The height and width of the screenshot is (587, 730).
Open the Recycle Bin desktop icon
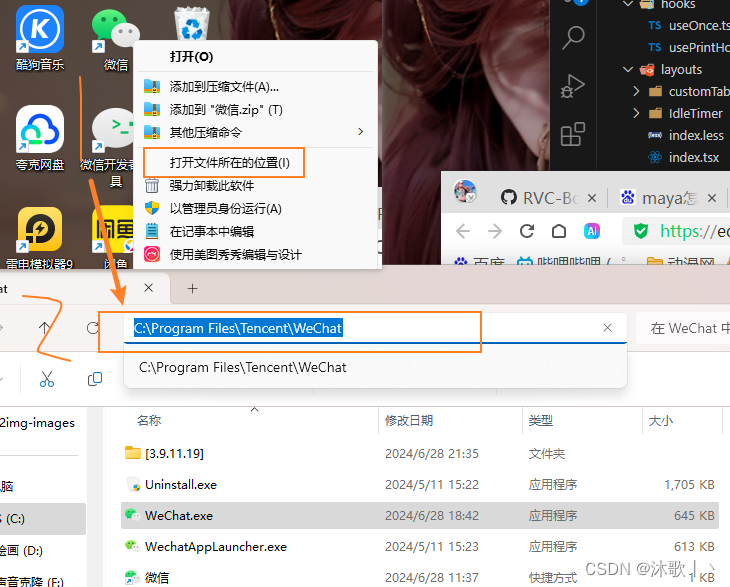[x=192, y=24]
